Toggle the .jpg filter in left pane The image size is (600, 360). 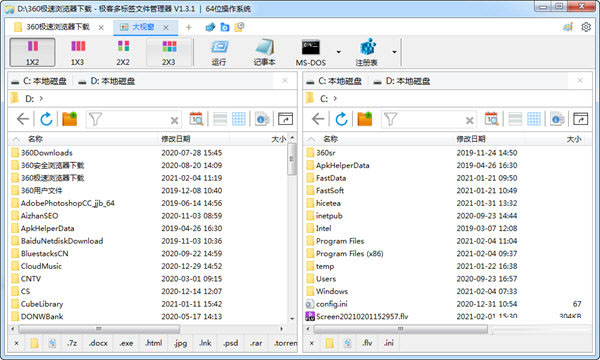(x=181, y=343)
